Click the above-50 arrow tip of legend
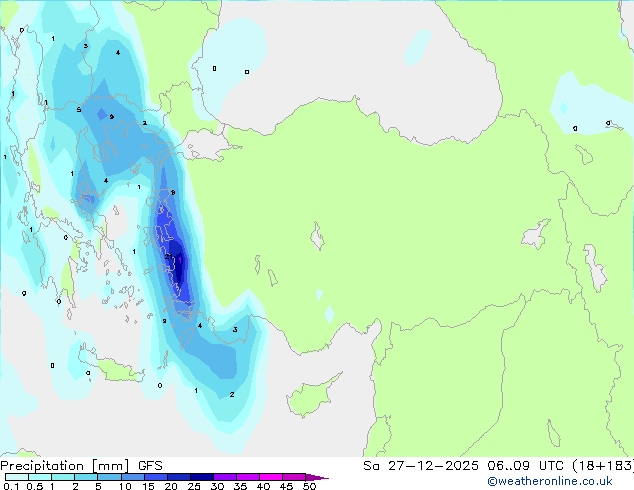The image size is (634, 490). coord(317,477)
